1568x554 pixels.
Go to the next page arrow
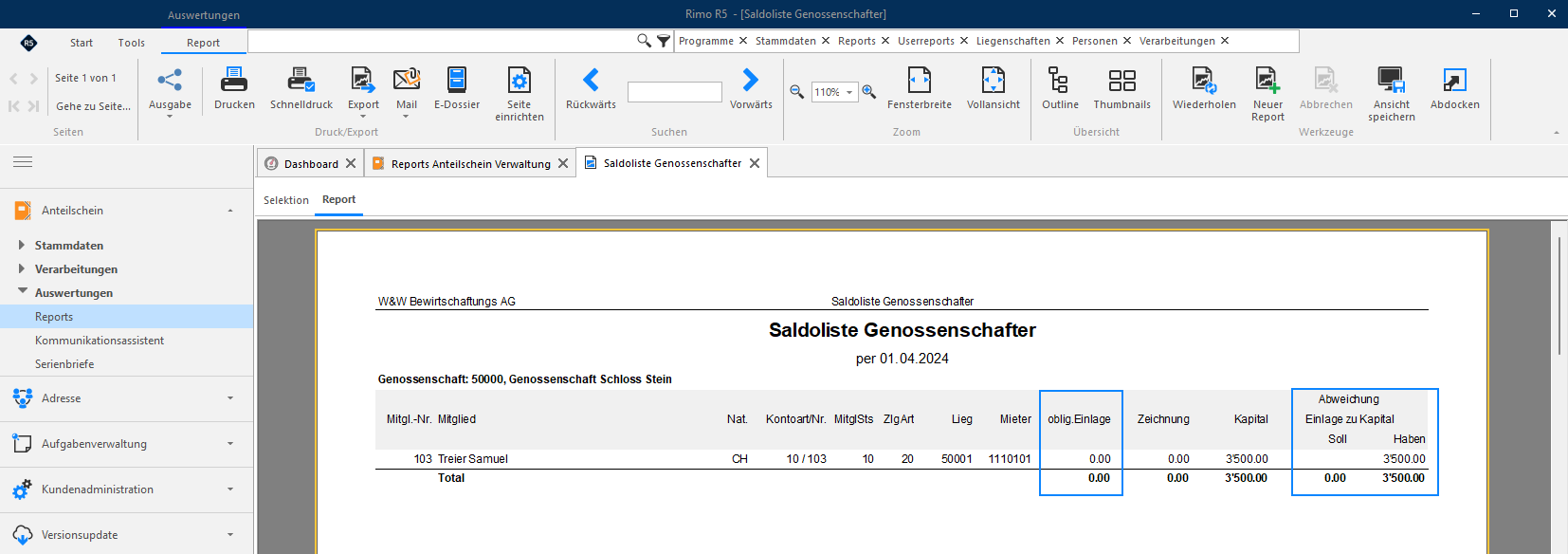pyautogui.click(x=34, y=79)
